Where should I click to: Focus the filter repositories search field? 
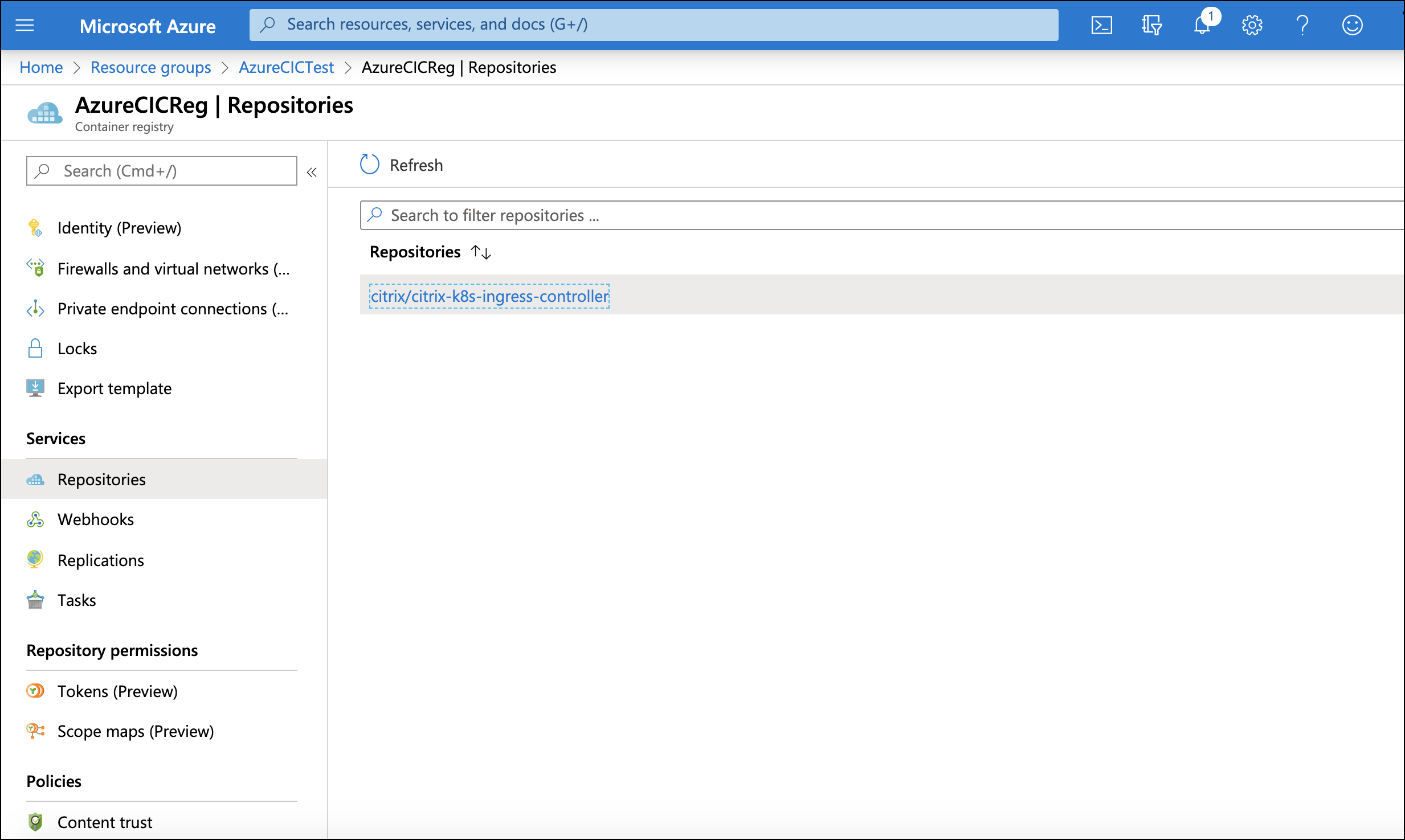(882, 215)
